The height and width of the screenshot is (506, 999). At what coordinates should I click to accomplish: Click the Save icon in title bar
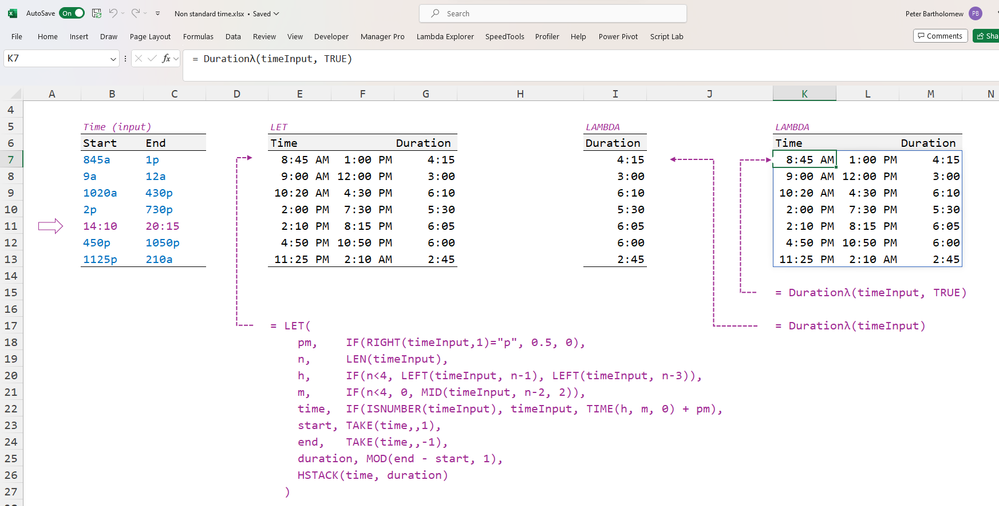[96, 13]
